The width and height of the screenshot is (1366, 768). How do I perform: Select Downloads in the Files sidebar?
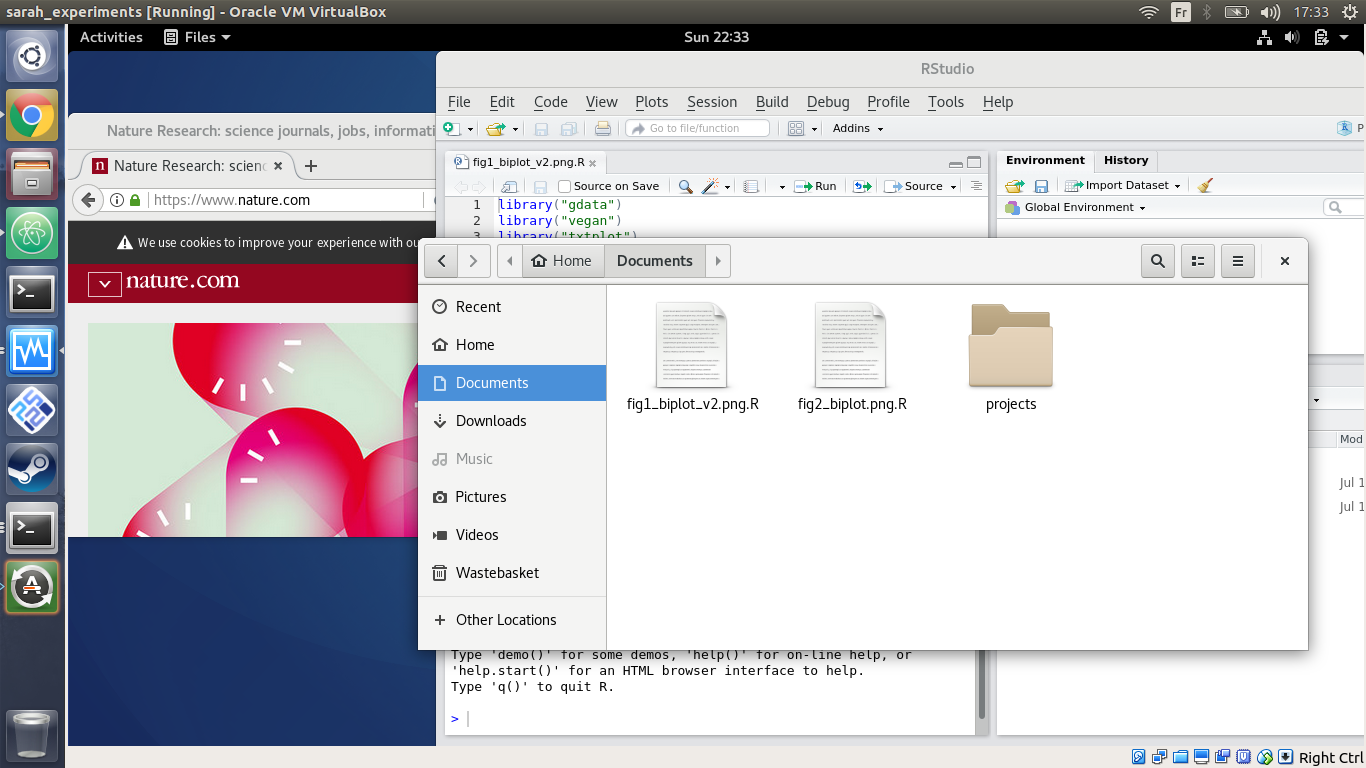512,421
